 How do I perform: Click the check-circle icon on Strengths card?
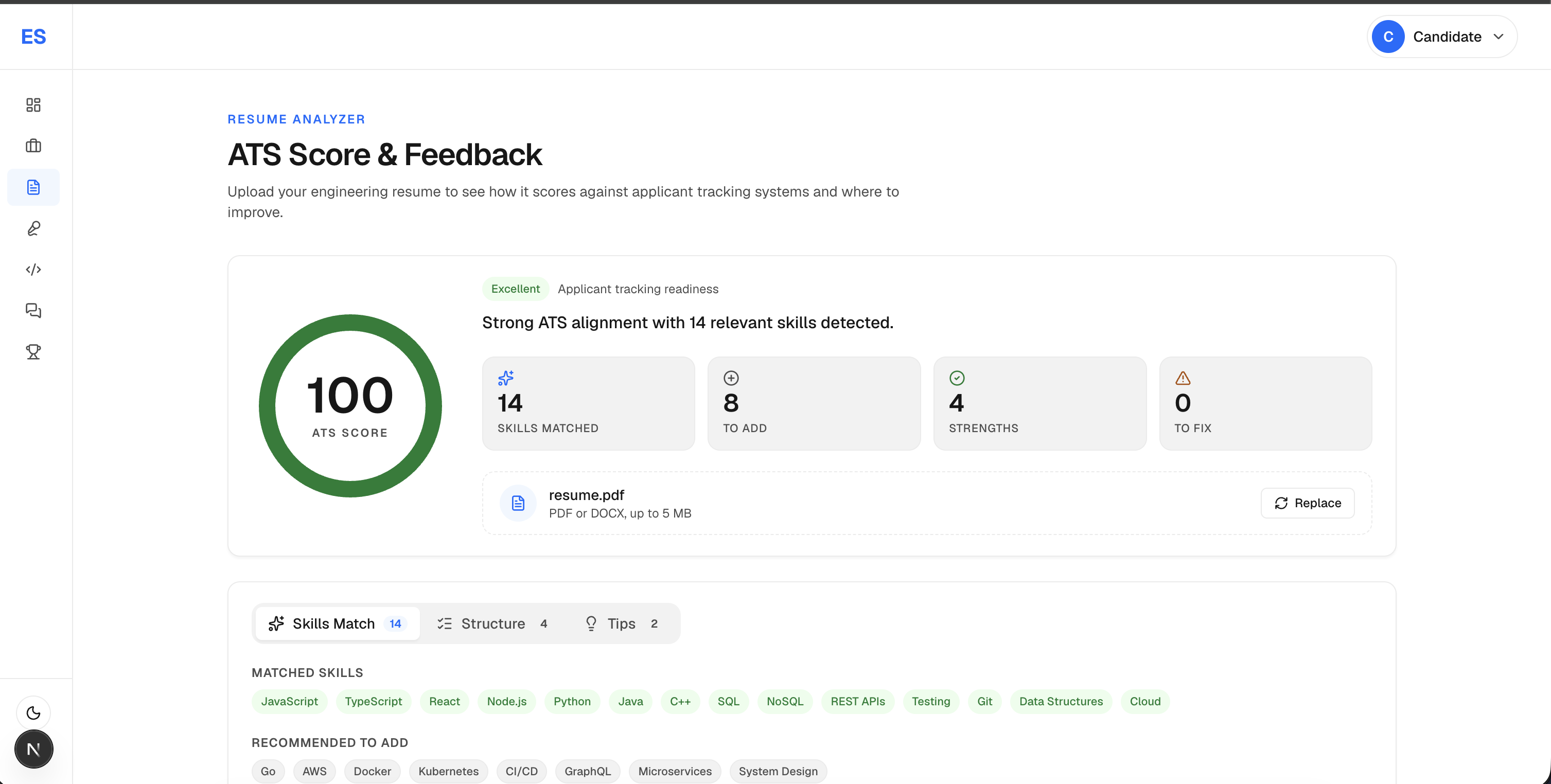tap(957, 378)
